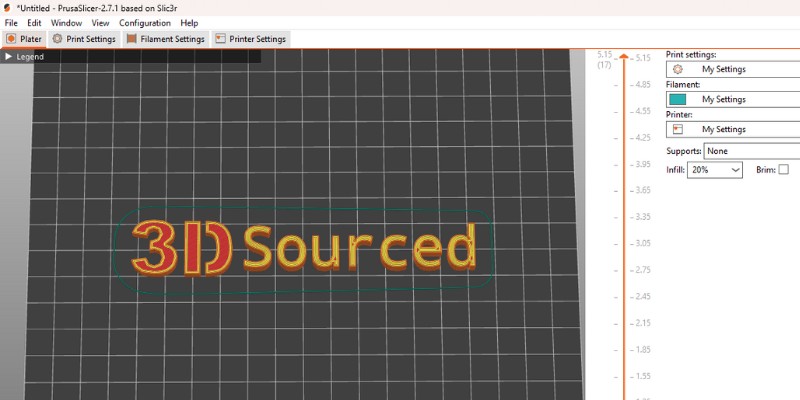This screenshot has height=400, width=800.
Task: Click the layer slider top handle
Action: coord(623,57)
